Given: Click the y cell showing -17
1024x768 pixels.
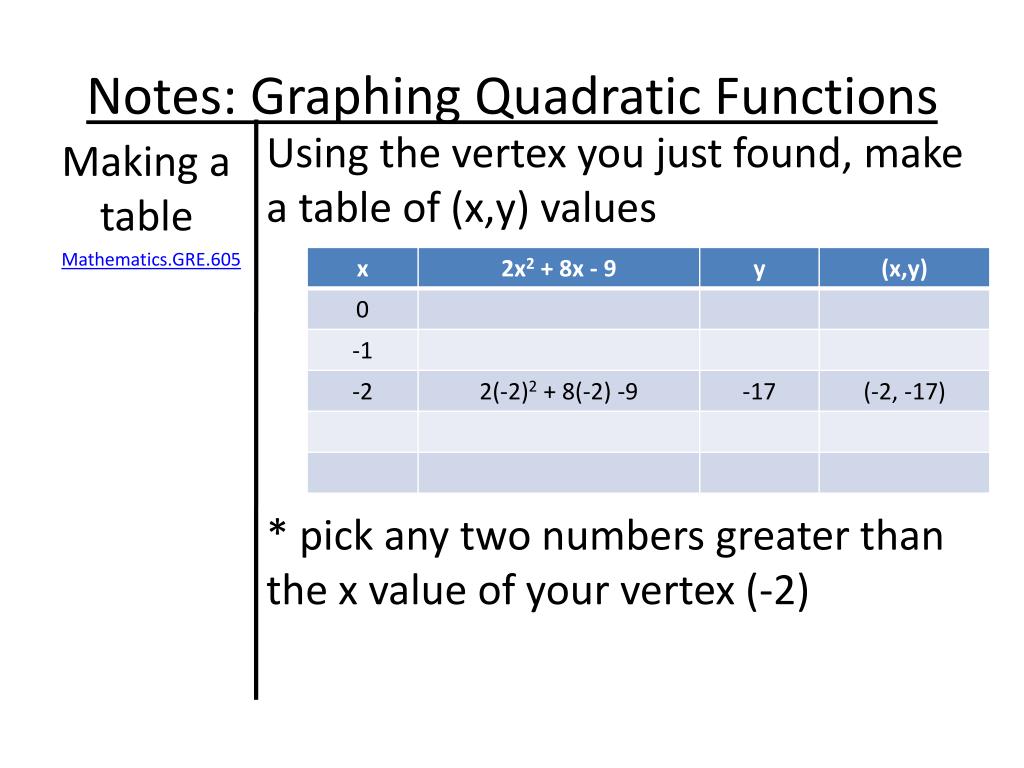Looking at the screenshot, I should point(759,392).
